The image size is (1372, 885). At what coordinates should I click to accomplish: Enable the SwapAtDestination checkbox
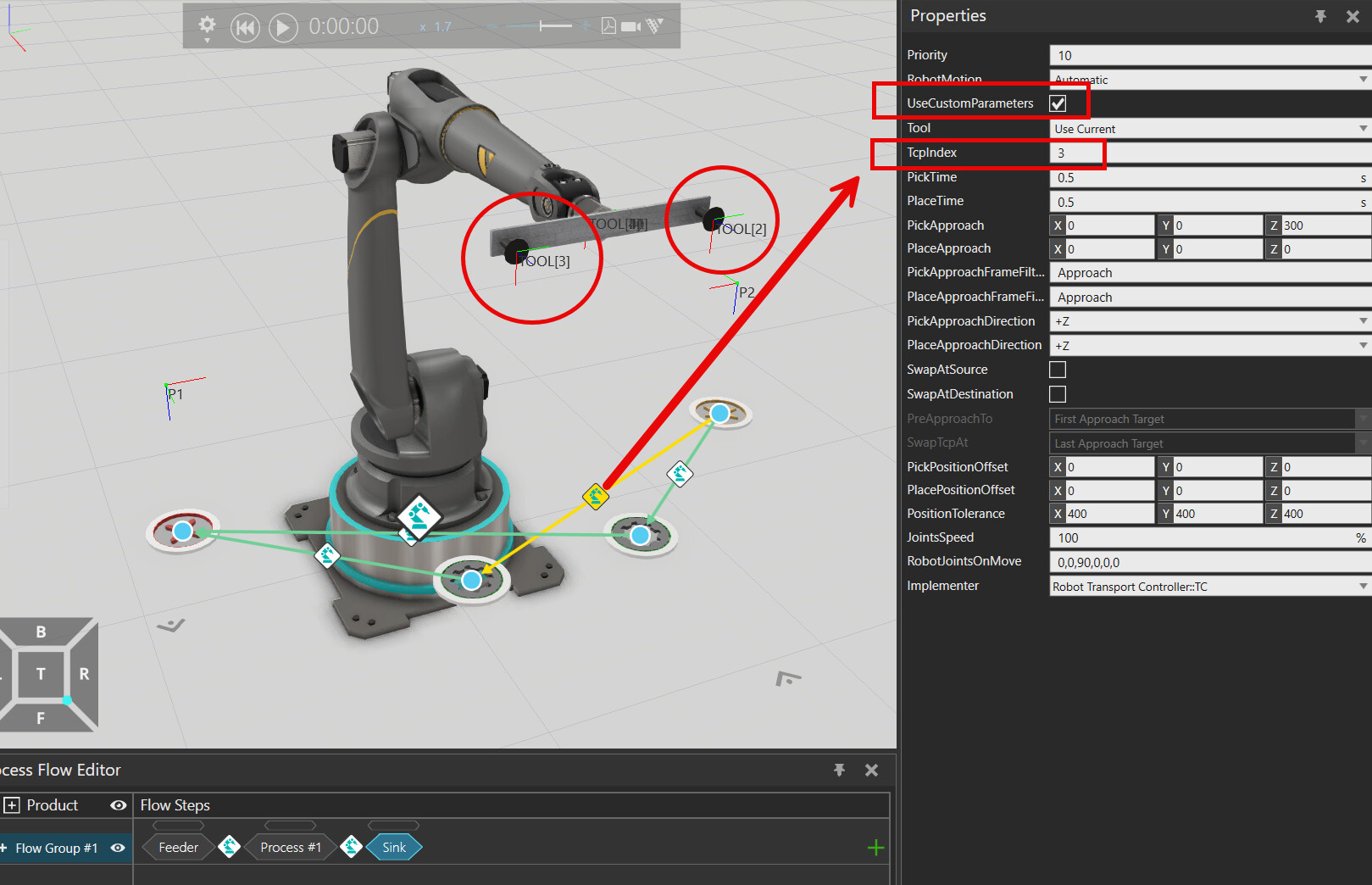click(x=1058, y=394)
